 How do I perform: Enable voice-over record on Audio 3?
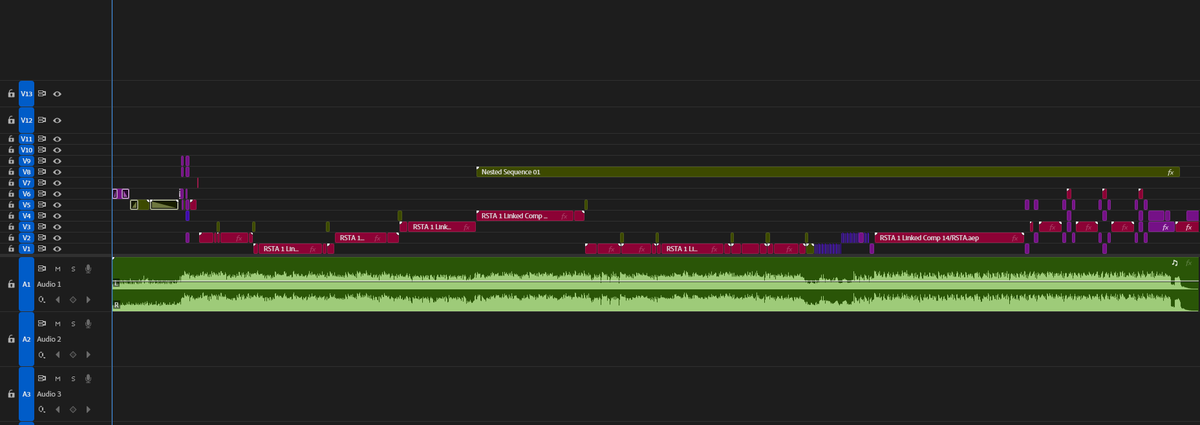point(88,379)
